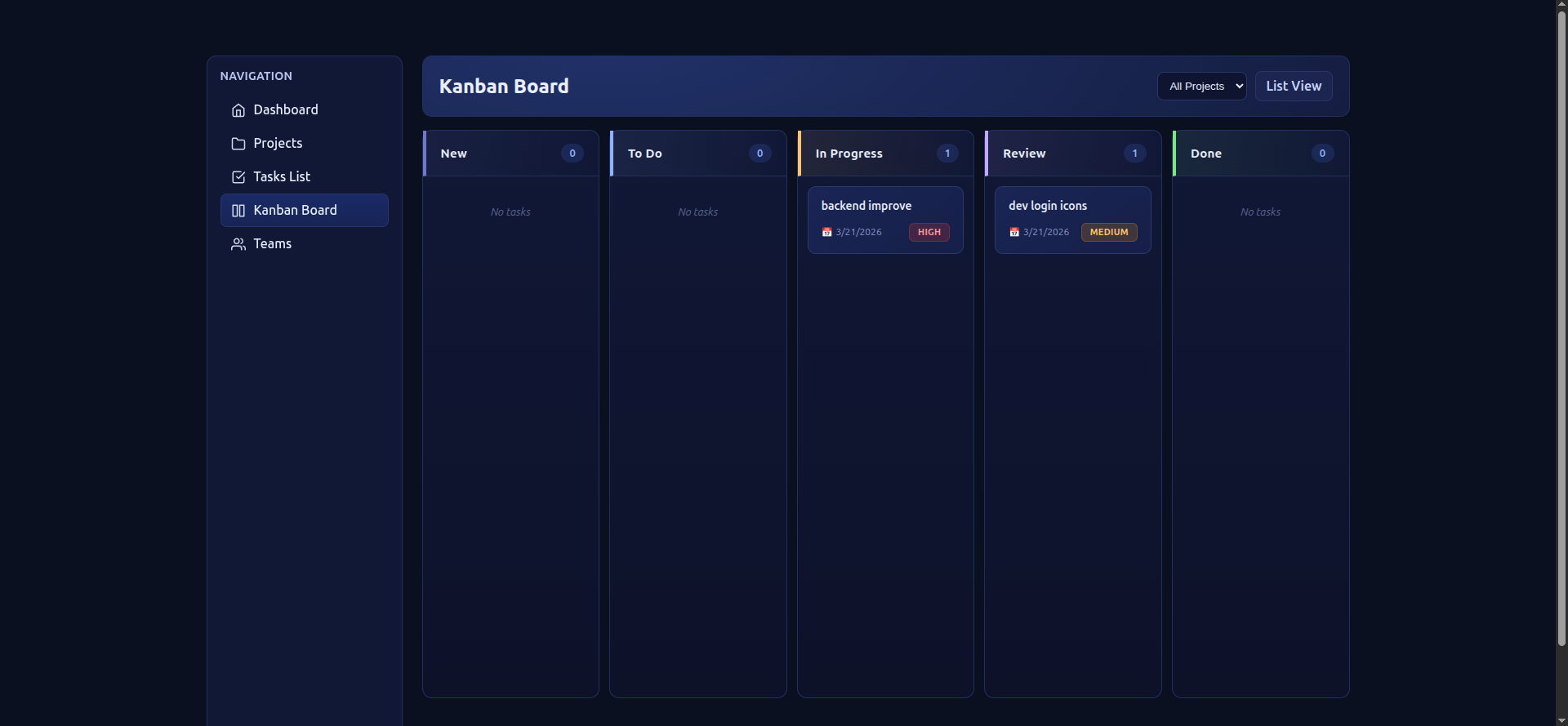1568x726 pixels.
Task: Click the Teams people icon
Action: [238, 244]
